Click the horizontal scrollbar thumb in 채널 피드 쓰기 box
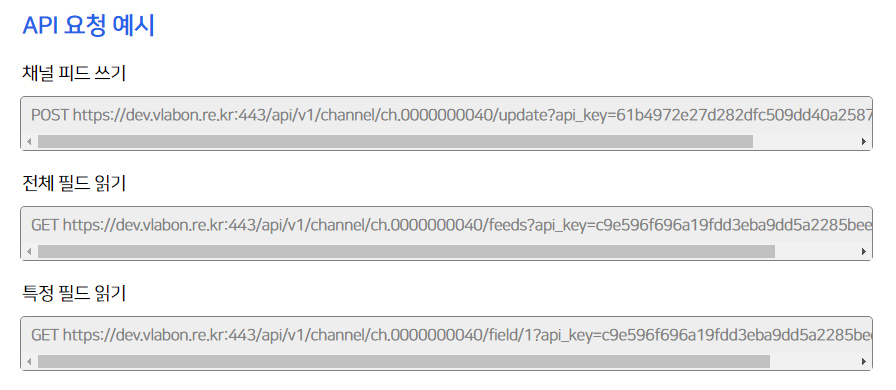The image size is (896, 390). click(395, 142)
